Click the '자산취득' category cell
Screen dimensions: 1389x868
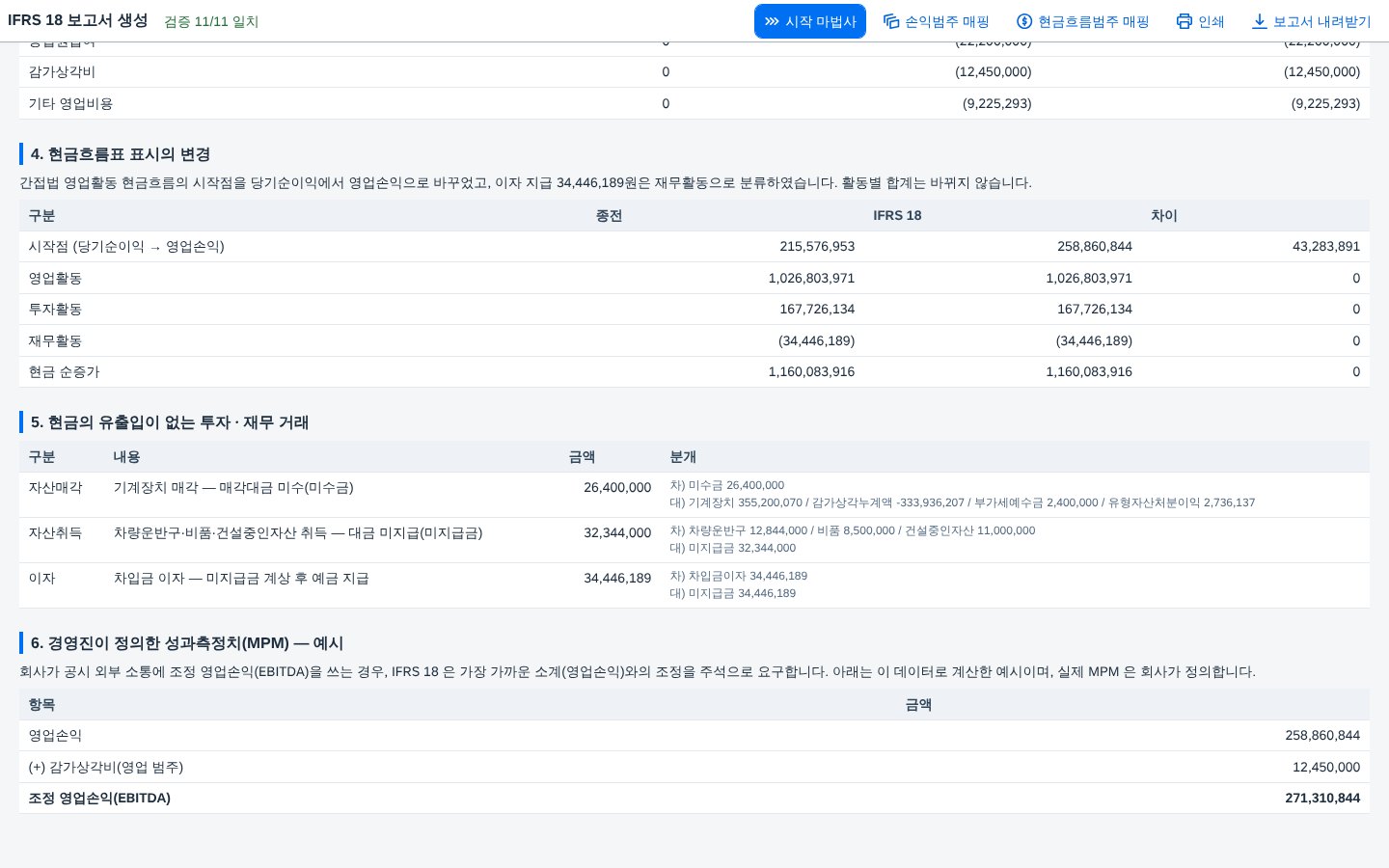point(55,533)
